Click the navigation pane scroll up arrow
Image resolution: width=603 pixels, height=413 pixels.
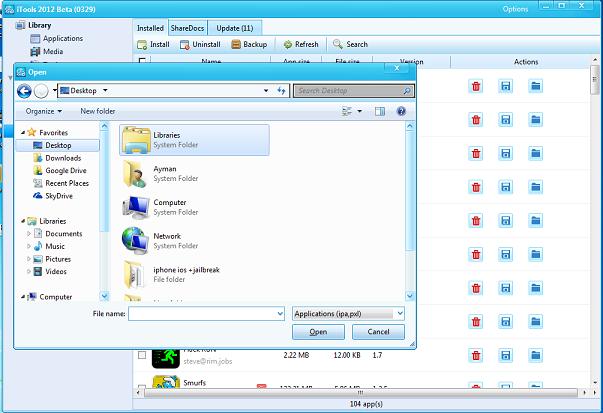coord(104,126)
